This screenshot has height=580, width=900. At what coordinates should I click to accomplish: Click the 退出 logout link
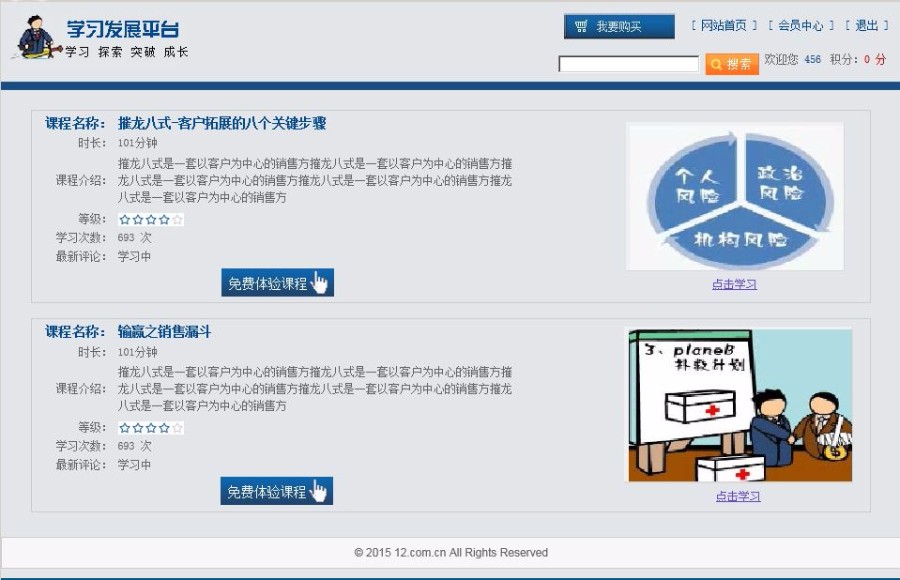(867, 26)
